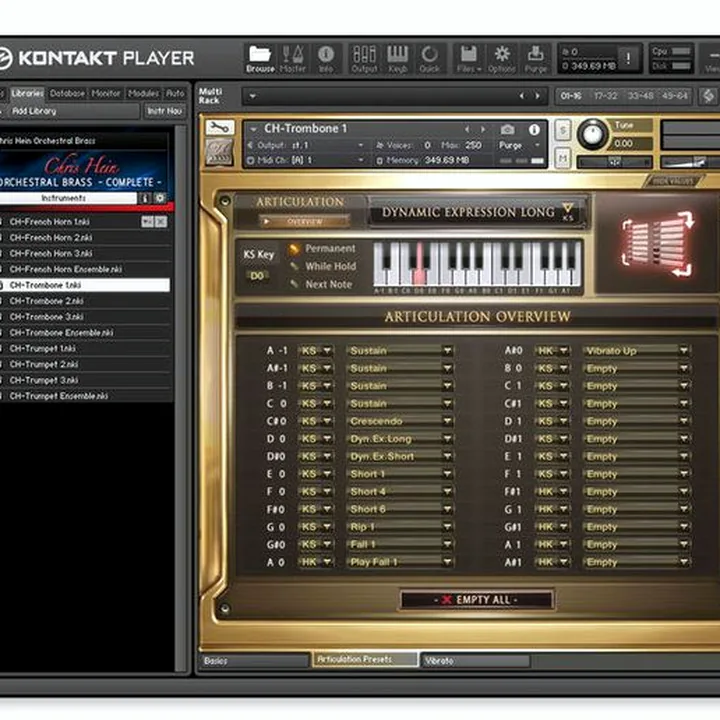
Task: Open instrument info with the i icon
Action: point(534,129)
